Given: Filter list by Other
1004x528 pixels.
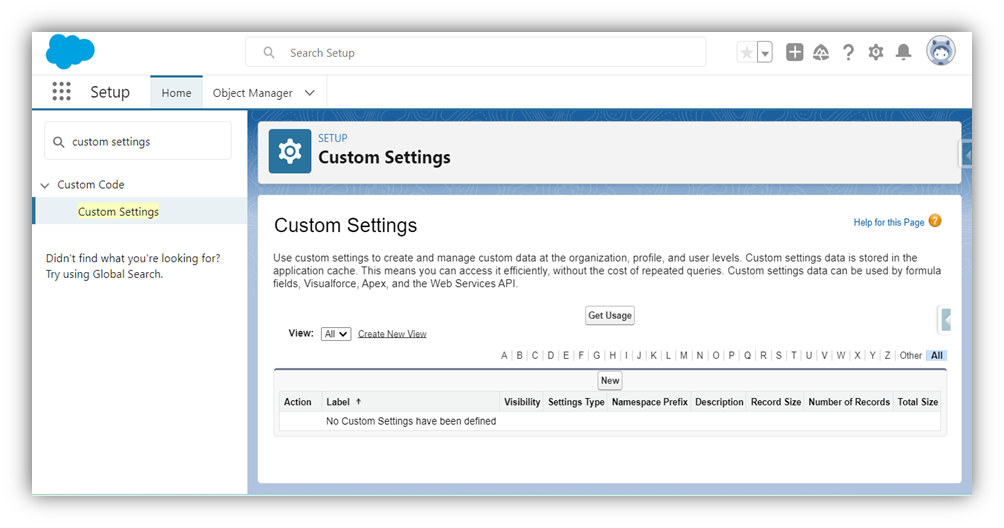Looking at the screenshot, I should click(x=911, y=355).
